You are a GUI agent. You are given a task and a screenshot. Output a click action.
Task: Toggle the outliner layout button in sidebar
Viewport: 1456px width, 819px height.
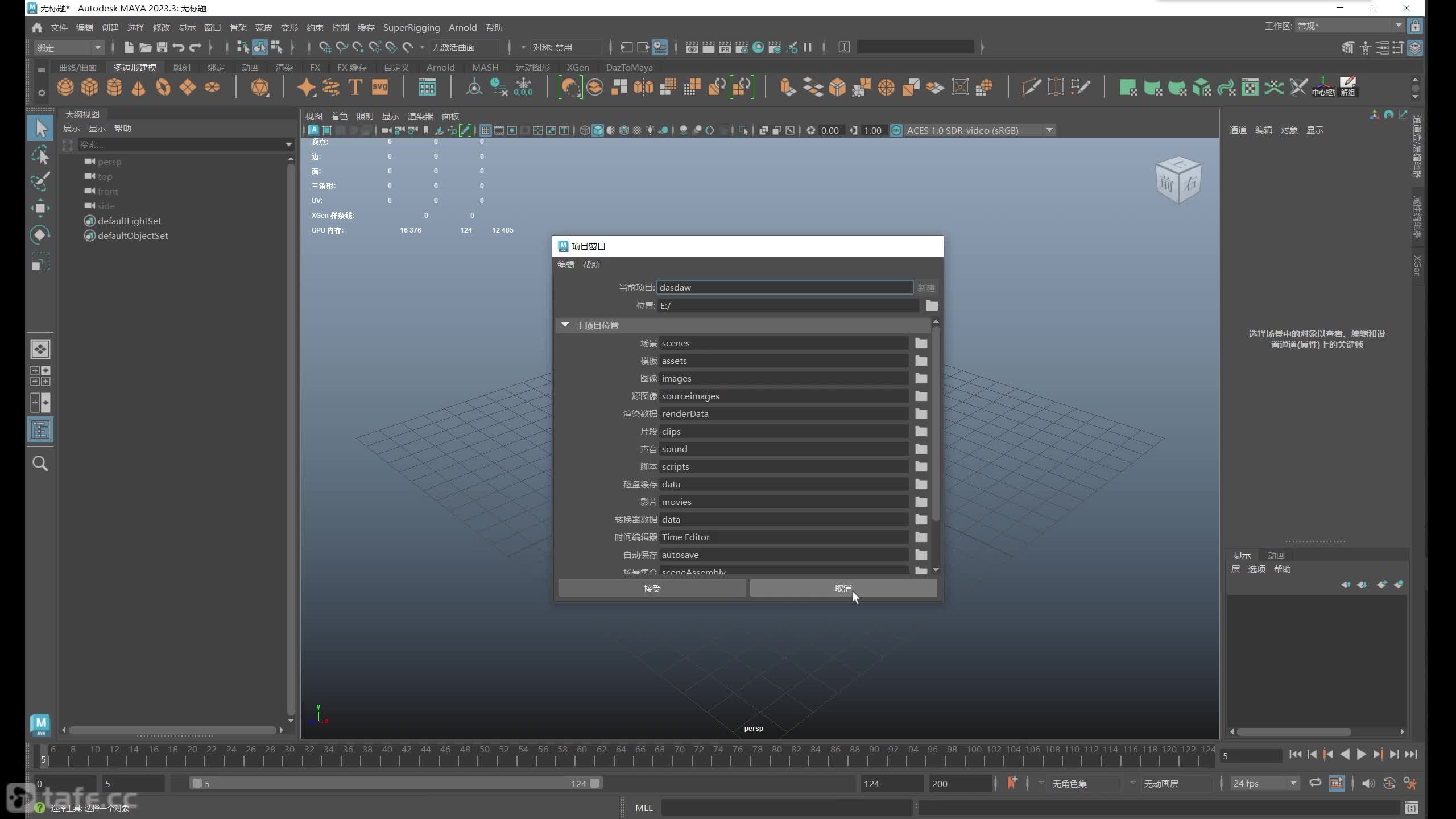tap(40, 430)
